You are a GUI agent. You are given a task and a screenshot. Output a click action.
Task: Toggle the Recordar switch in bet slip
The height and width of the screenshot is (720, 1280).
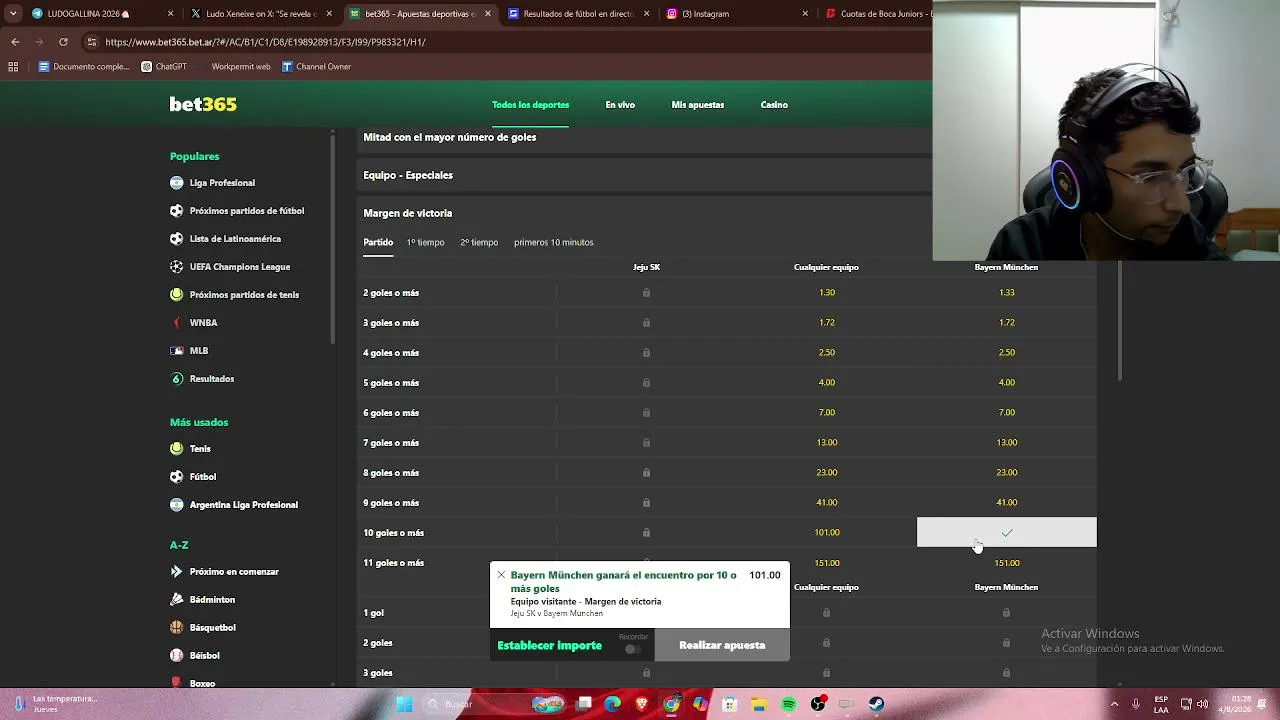[632, 649]
